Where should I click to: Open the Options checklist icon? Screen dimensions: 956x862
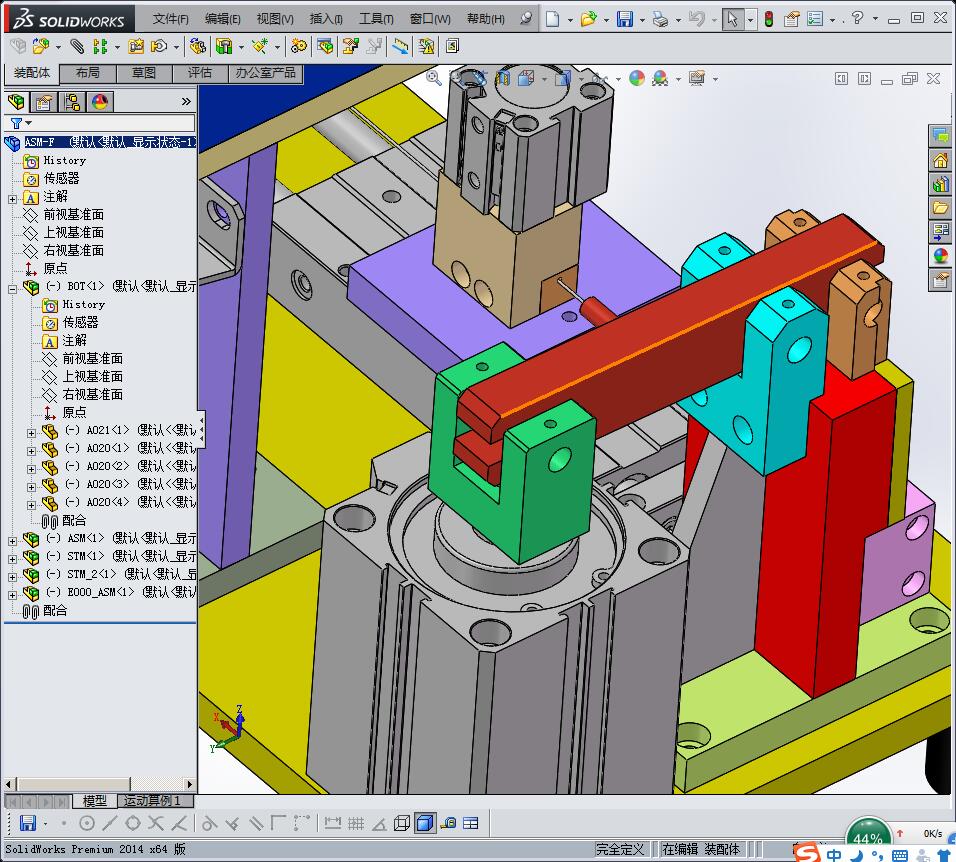(x=815, y=19)
